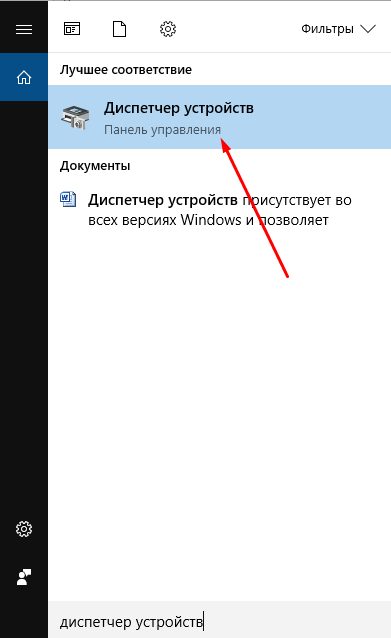Click the Device Manager result icon
The image size is (391, 638).
[75, 117]
